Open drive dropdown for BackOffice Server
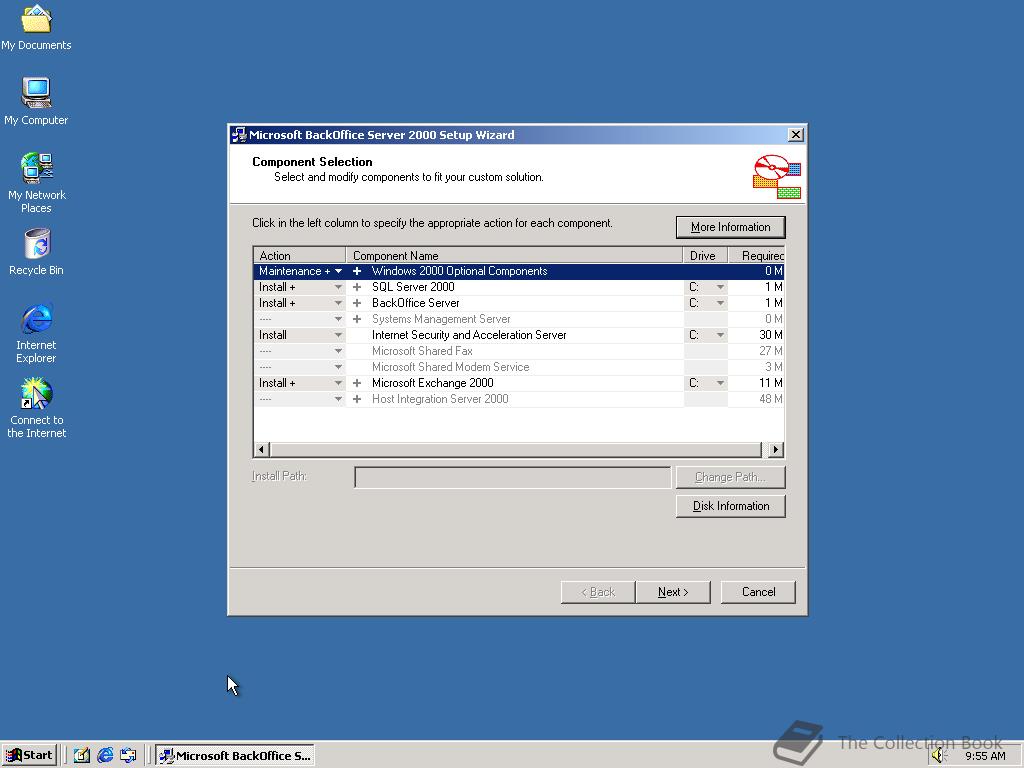Image resolution: width=1024 pixels, height=768 pixels. tap(720, 303)
